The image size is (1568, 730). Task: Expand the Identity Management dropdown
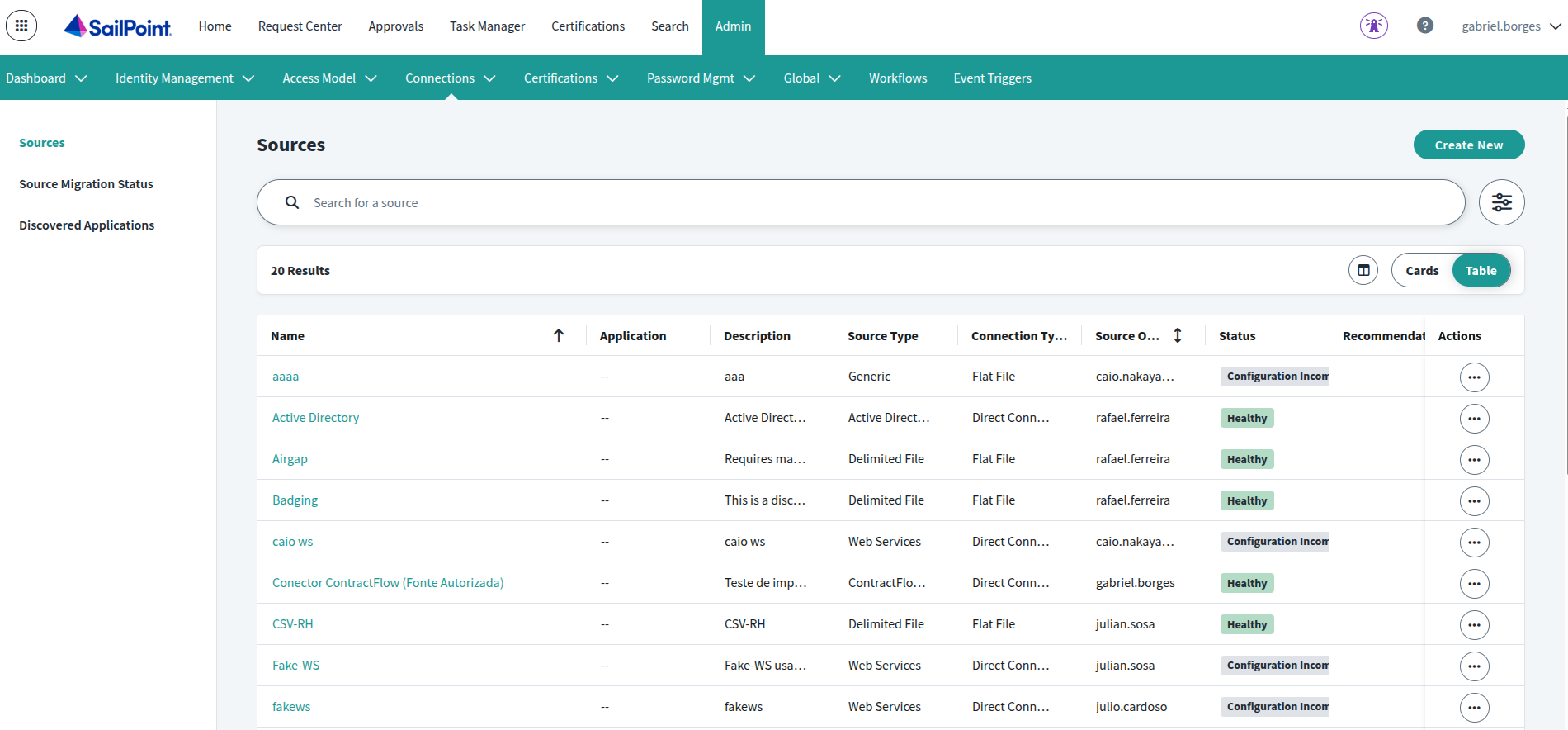[184, 78]
